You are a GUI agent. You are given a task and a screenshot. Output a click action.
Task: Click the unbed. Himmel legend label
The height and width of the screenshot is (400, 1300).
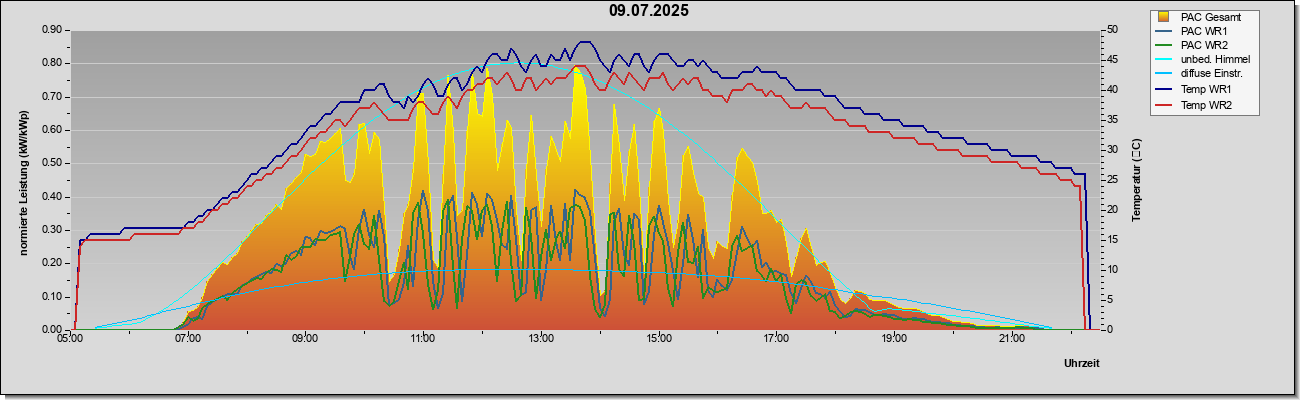[x=1215, y=60]
